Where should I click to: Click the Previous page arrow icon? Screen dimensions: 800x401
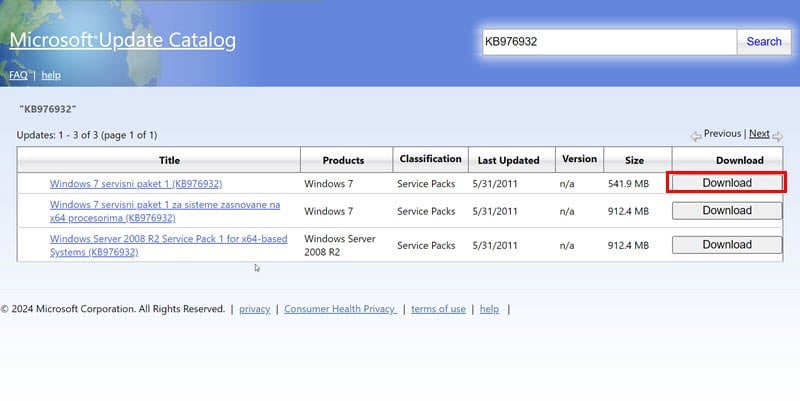[x=696, y=136]
